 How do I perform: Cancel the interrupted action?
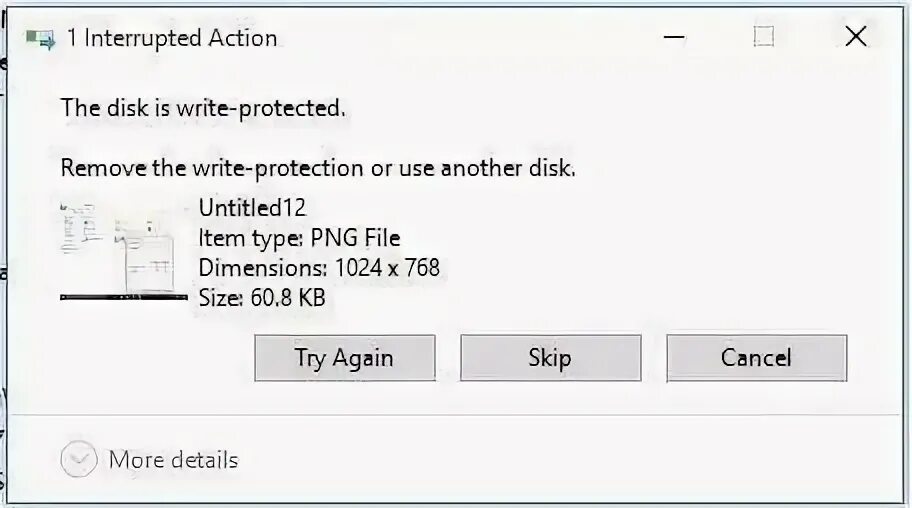[x=756, y=358]
